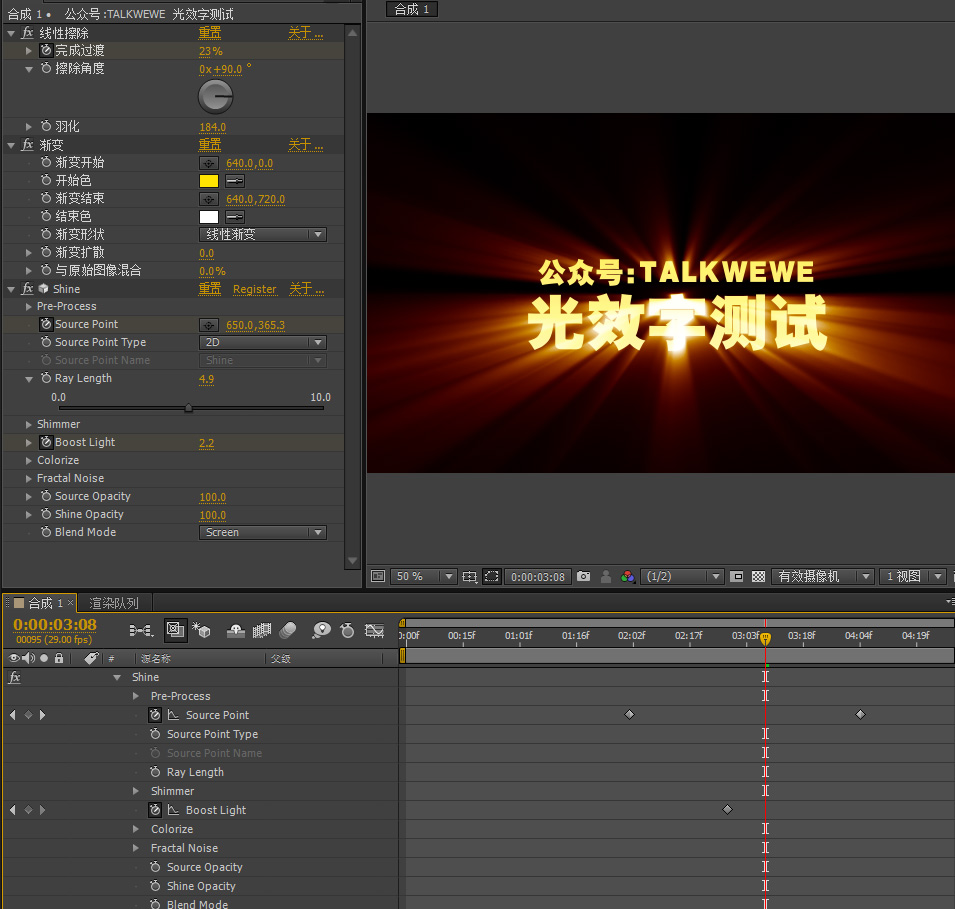This screenshot has width=955, height=909.
Task: Click the Source Point crosshair picker button
Action: [208, 325]
